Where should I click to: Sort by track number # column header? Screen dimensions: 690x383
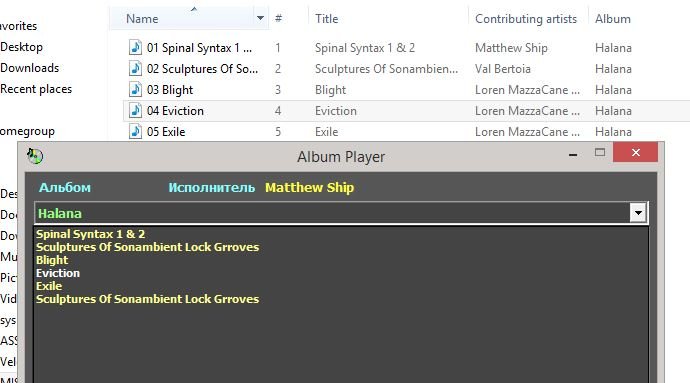click(x=279, y=18)
